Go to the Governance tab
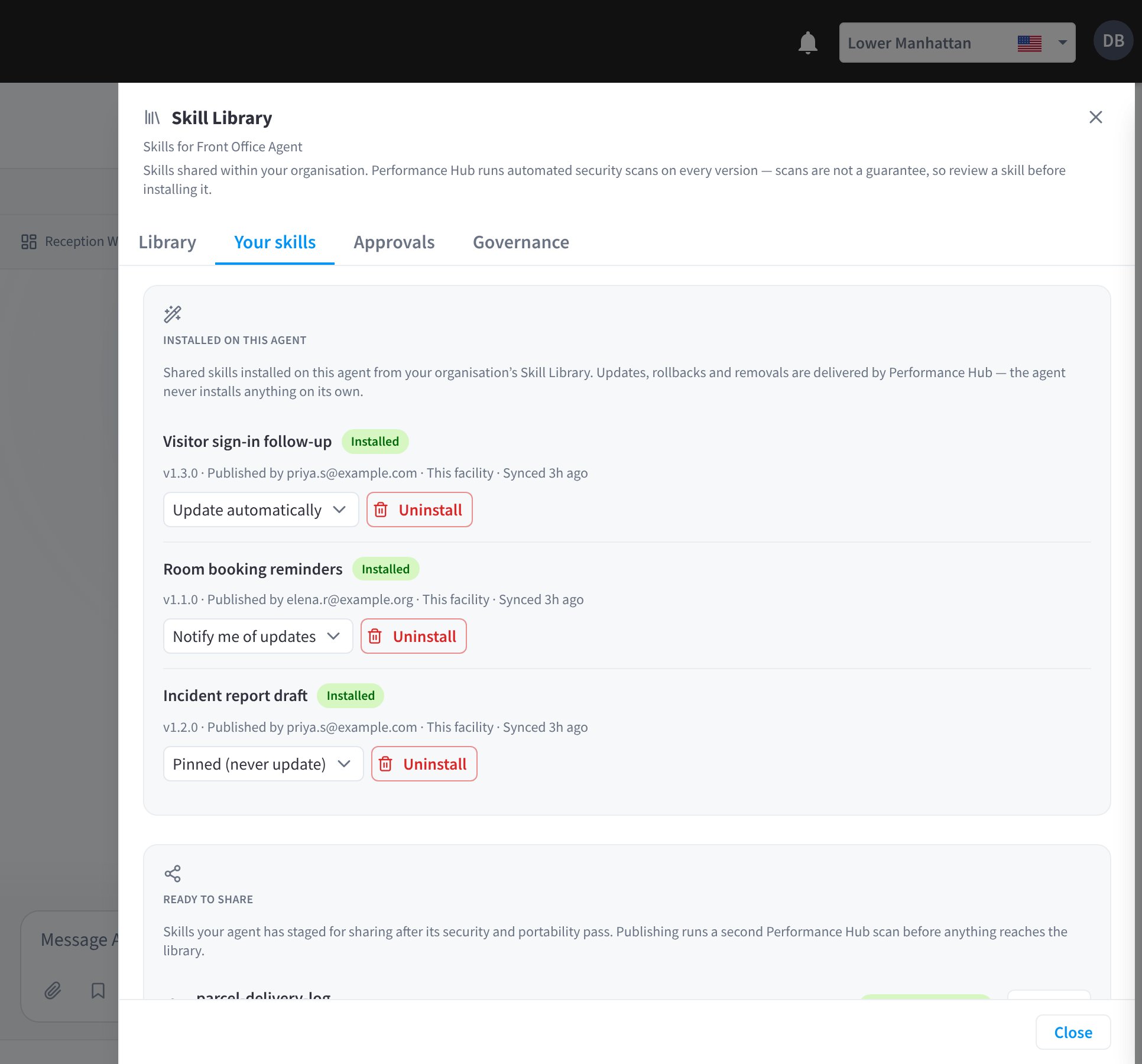The image size is (1142, 1064). 521,242
